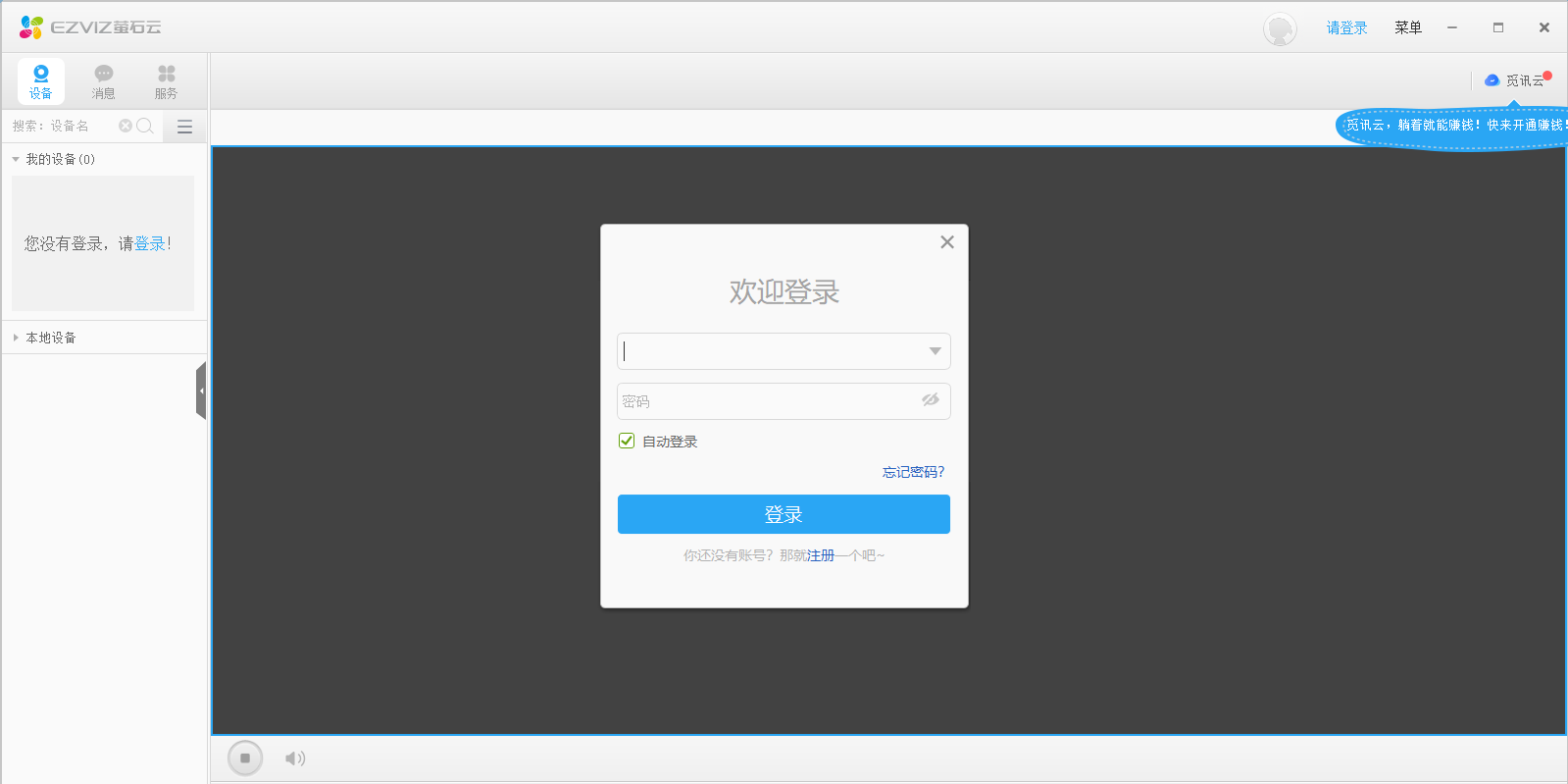Click the user avatar icon in the title bar
This screenshot has height=784, width=1568.
1280,29
